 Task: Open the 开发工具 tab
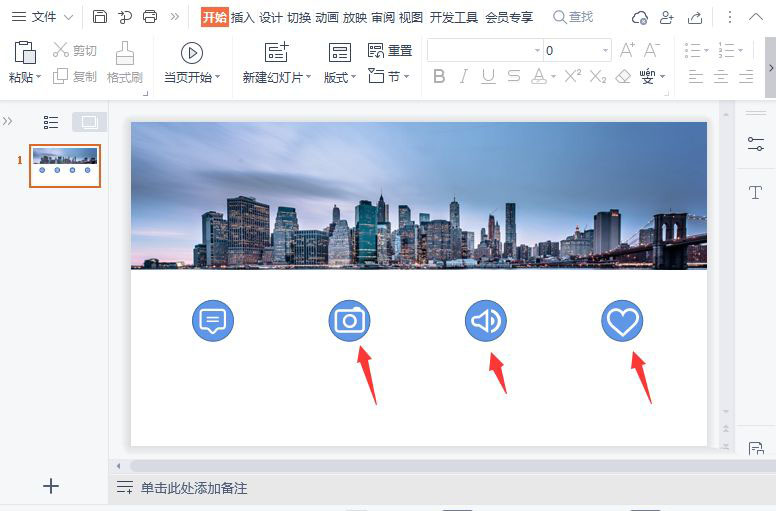[x=454, y=17]
